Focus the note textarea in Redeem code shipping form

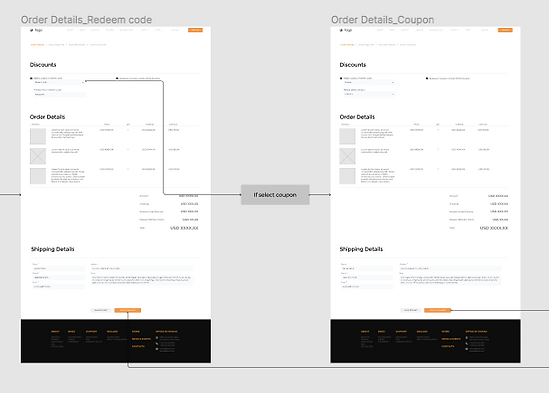[141, 280]
